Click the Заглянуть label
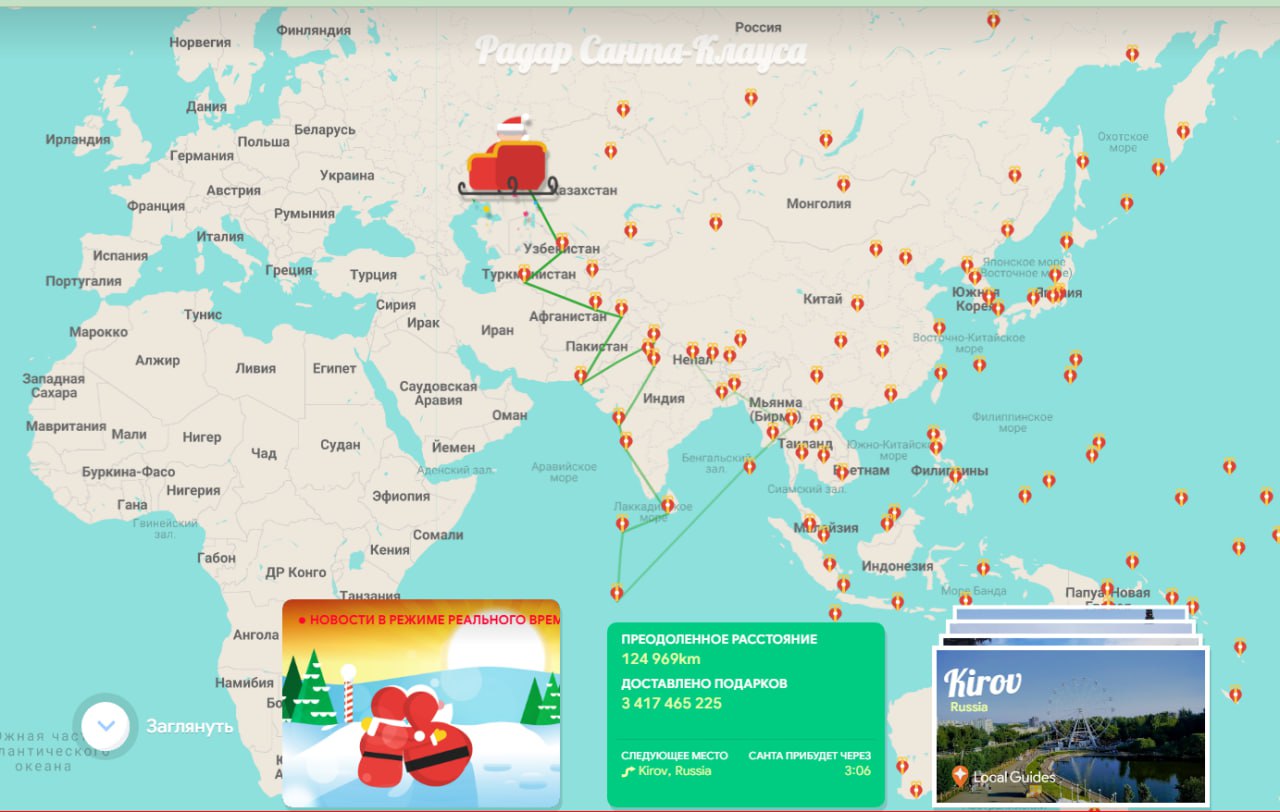 tap(190, 726)
